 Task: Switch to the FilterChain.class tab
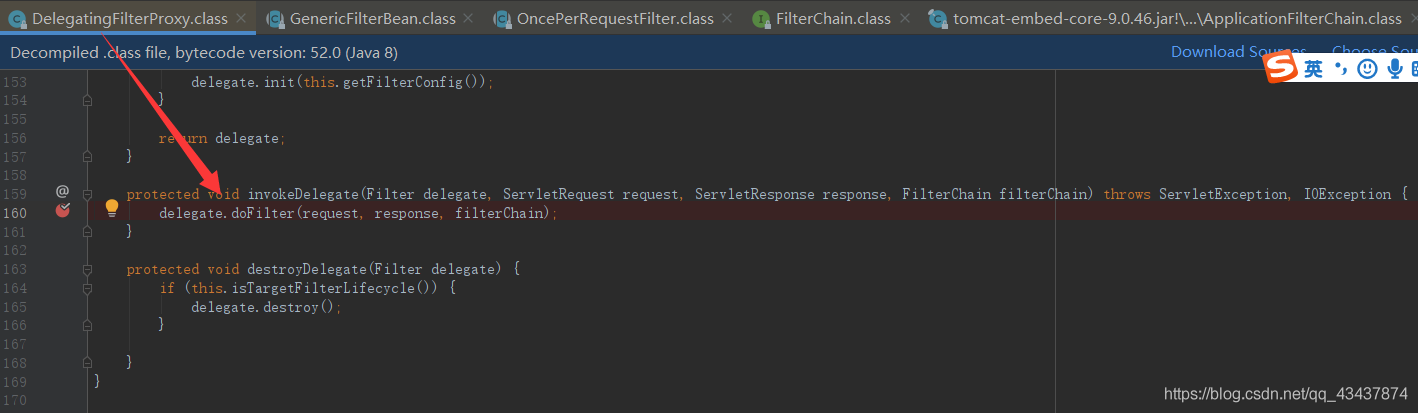click(833, 18)
